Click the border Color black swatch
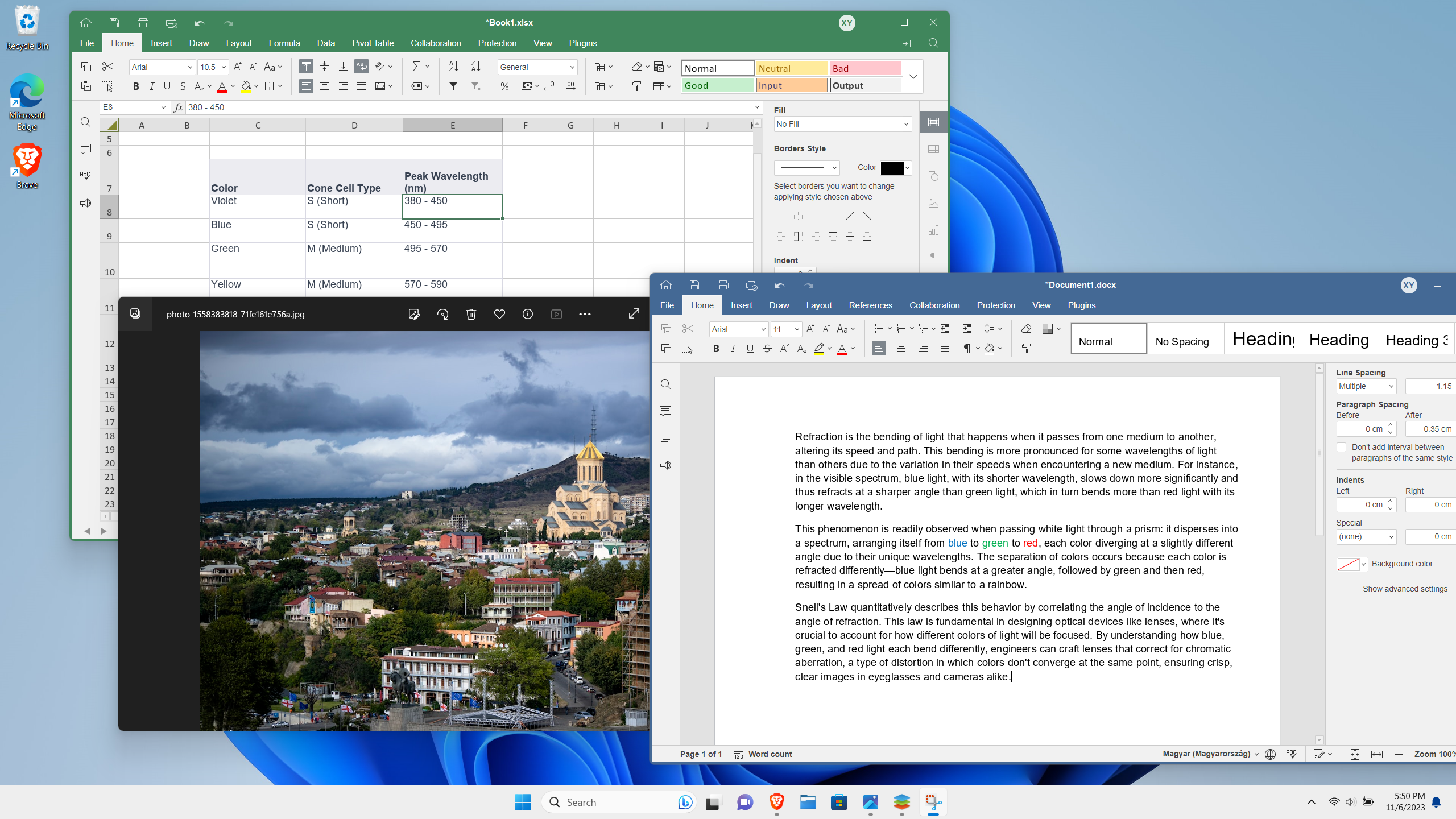The height and width of the screenshot is (819, 1456). click(x=891, y=168)
